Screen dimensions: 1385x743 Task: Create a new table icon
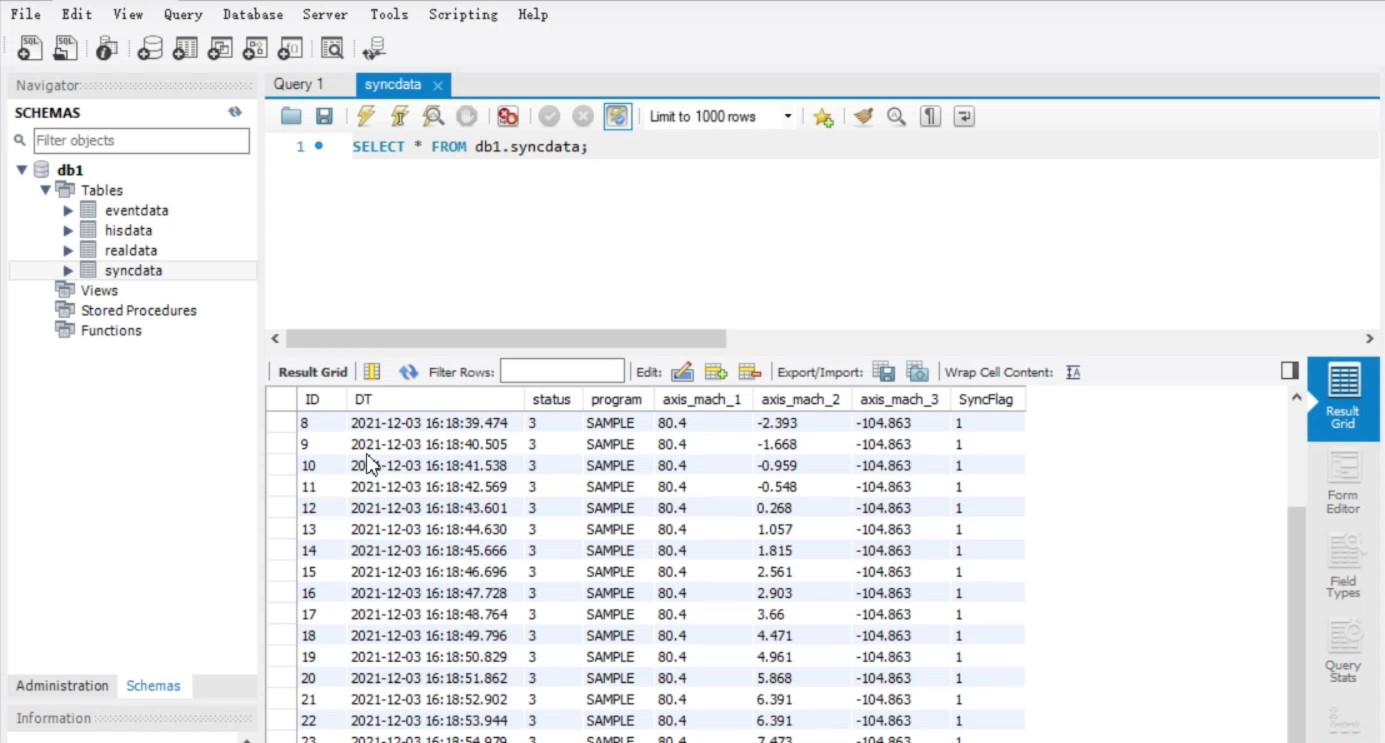(185, 48)
